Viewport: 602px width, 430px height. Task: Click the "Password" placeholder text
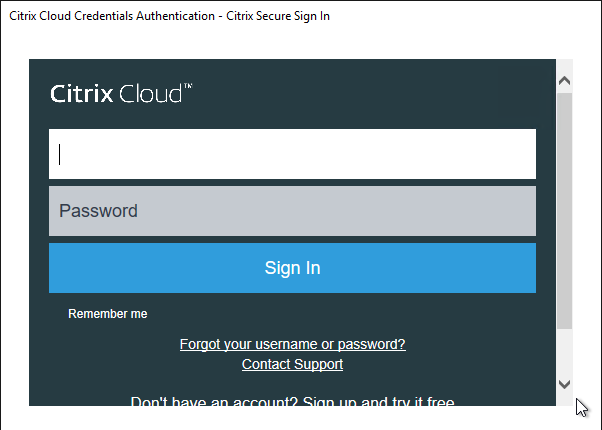[98, 211]
